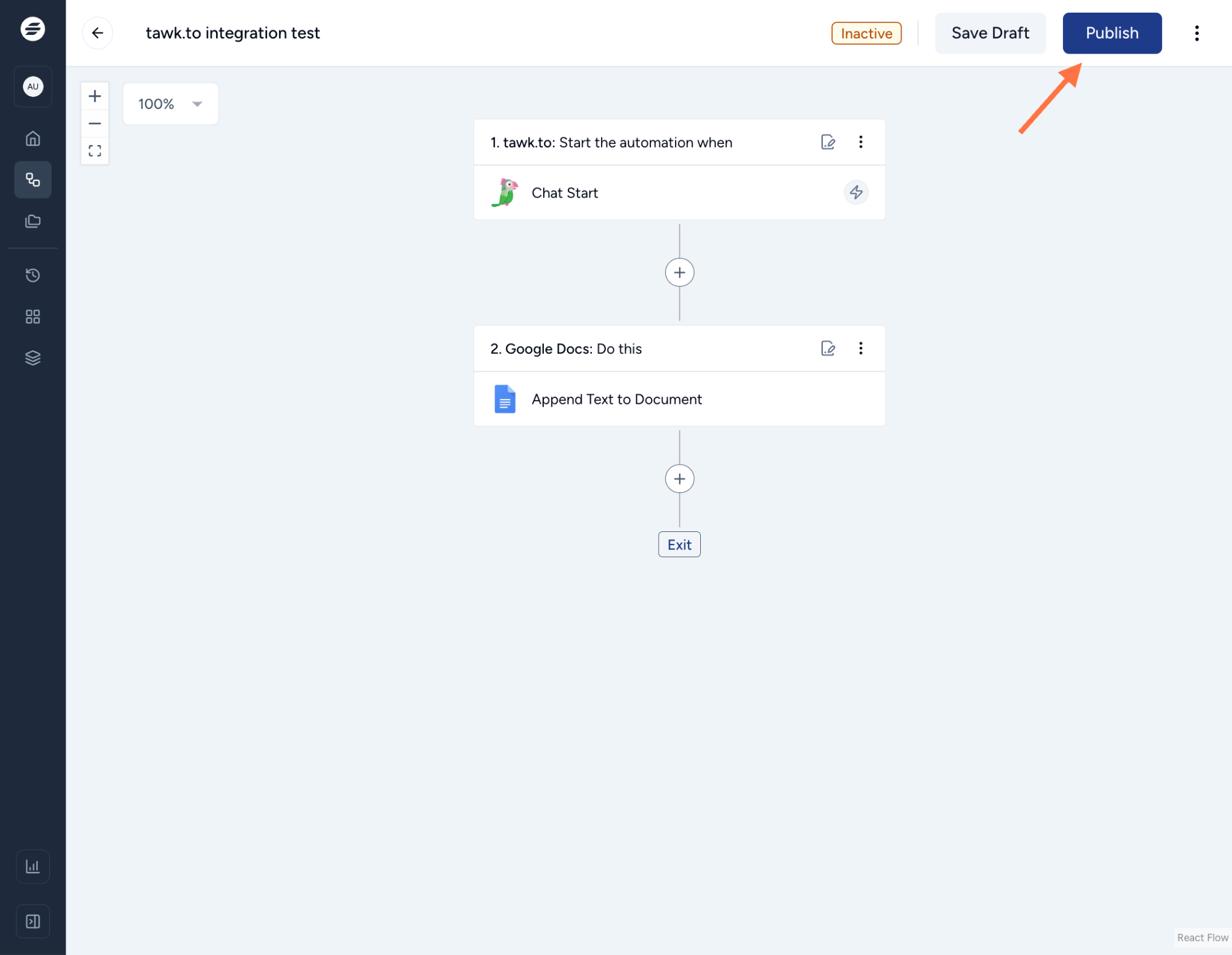Add a step after Append Text to Document
1232x955 pixels.
pyautogui.click(x=679, y=478)
